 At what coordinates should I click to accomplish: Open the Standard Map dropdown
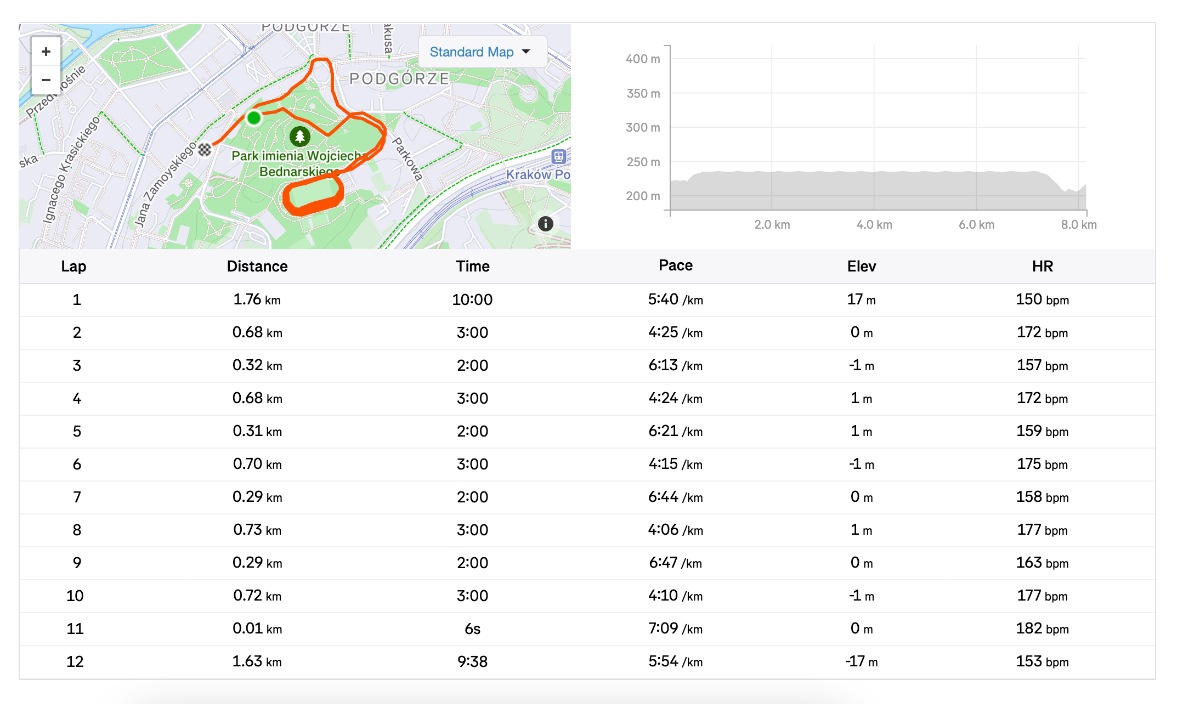(x=481, y=52)
